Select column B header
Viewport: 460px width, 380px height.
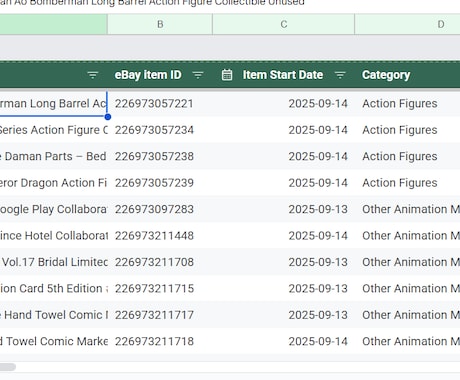click(x=160, y=24)
